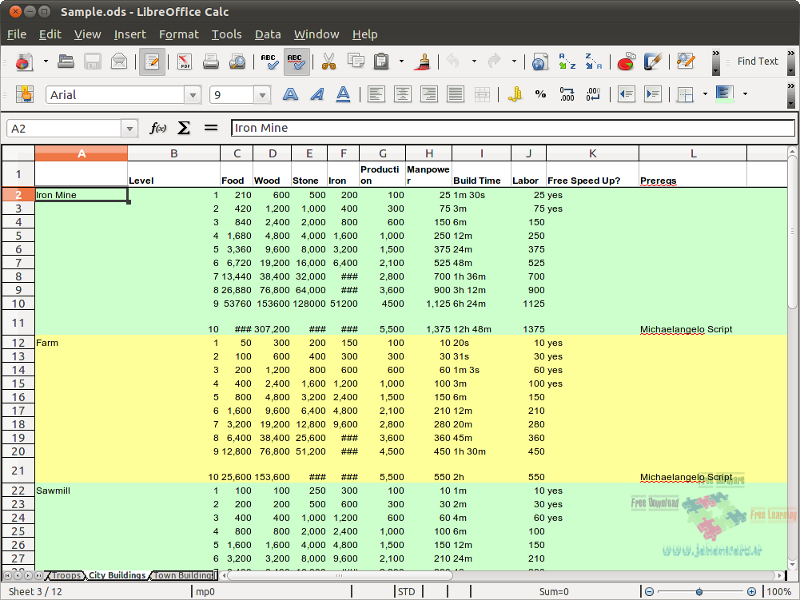Open the Format menu
800x600 pixels.
(x=178, y=34)
